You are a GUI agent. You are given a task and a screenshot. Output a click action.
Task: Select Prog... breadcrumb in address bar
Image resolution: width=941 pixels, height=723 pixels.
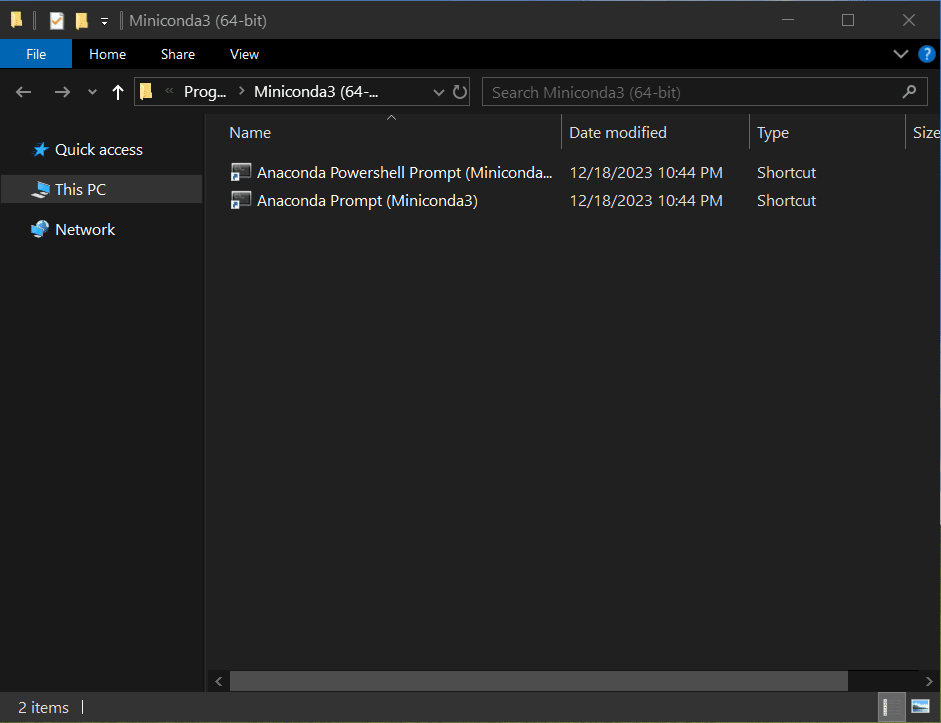click(x=205, y=92)
